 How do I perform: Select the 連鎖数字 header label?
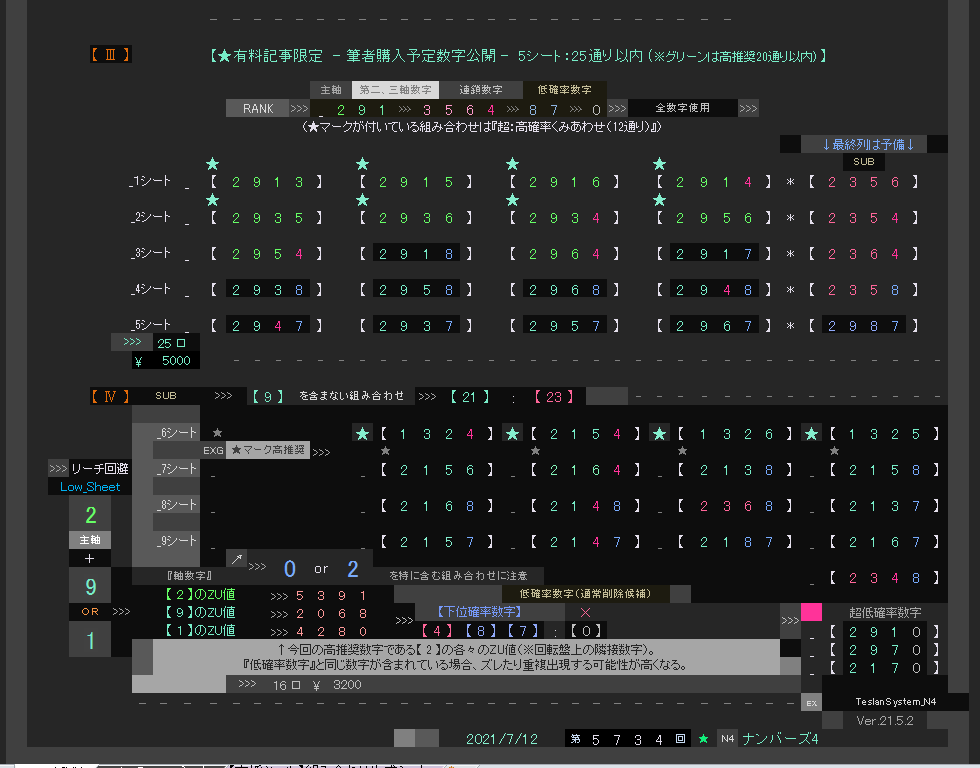pos(481,90)
